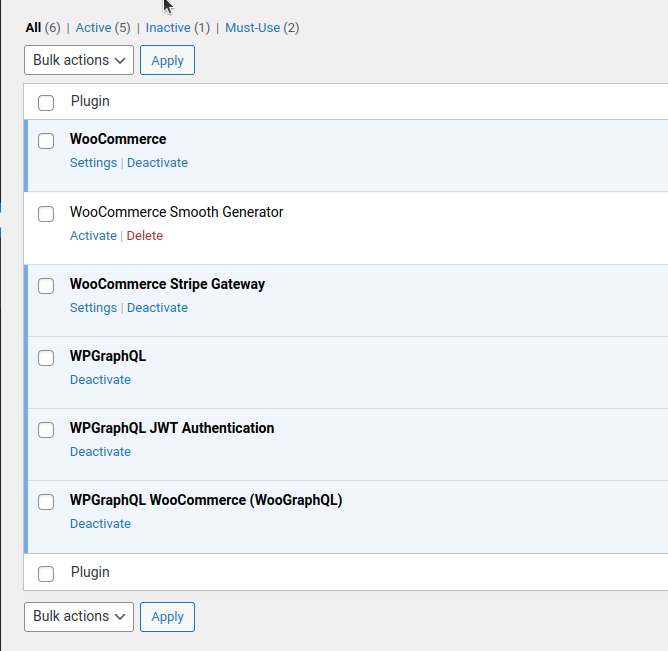Toggle the select-all checkbox in table header

46,102
